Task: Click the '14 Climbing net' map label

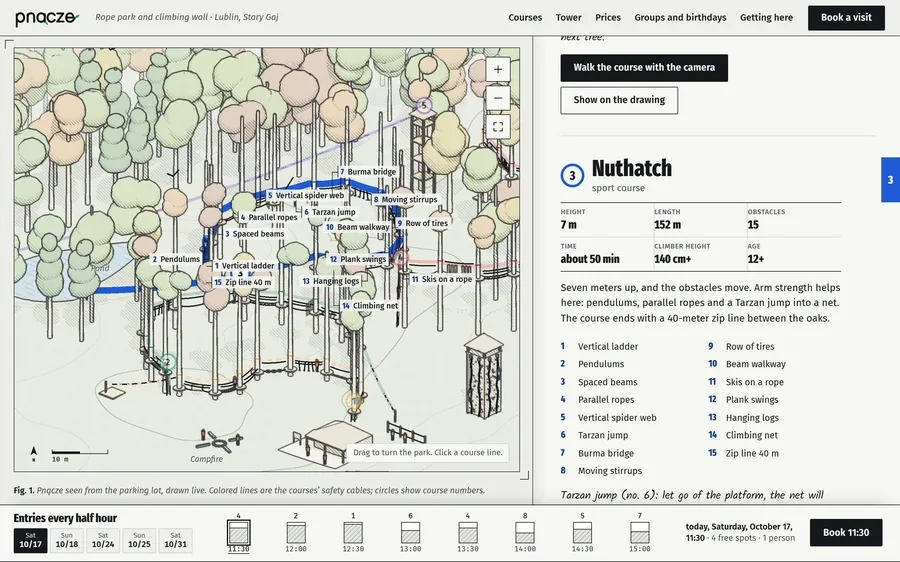Action: (x=370, y=305)
